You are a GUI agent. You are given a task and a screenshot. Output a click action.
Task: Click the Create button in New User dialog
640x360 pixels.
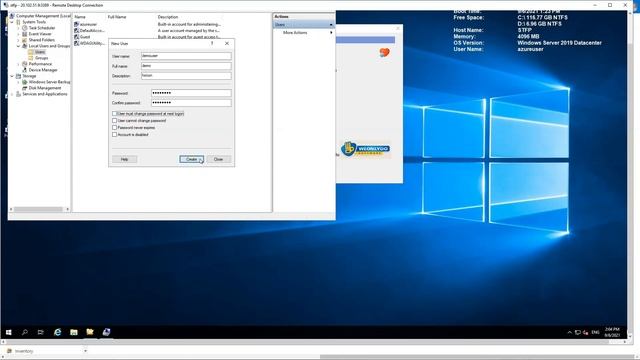point(191,159)
